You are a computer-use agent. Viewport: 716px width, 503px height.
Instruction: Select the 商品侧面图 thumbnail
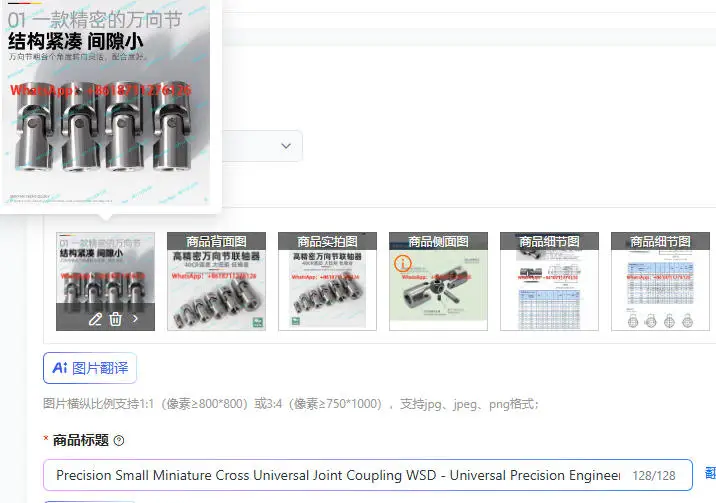438,281
